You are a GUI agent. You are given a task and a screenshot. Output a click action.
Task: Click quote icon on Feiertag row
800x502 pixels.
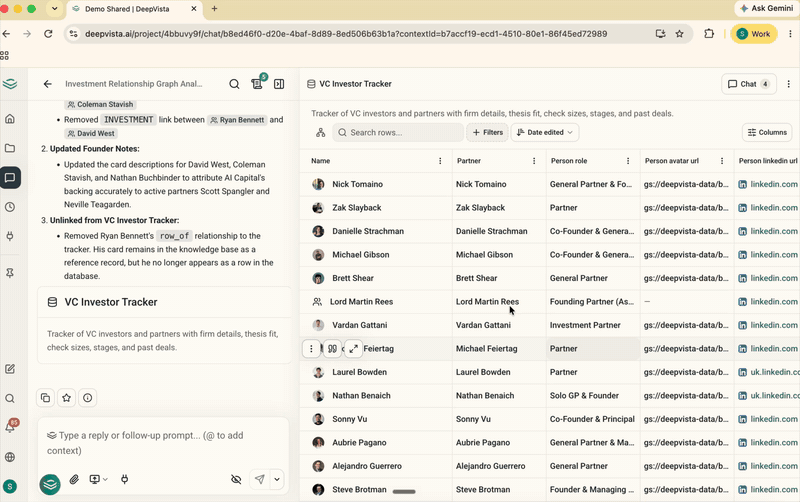(332, 349)
